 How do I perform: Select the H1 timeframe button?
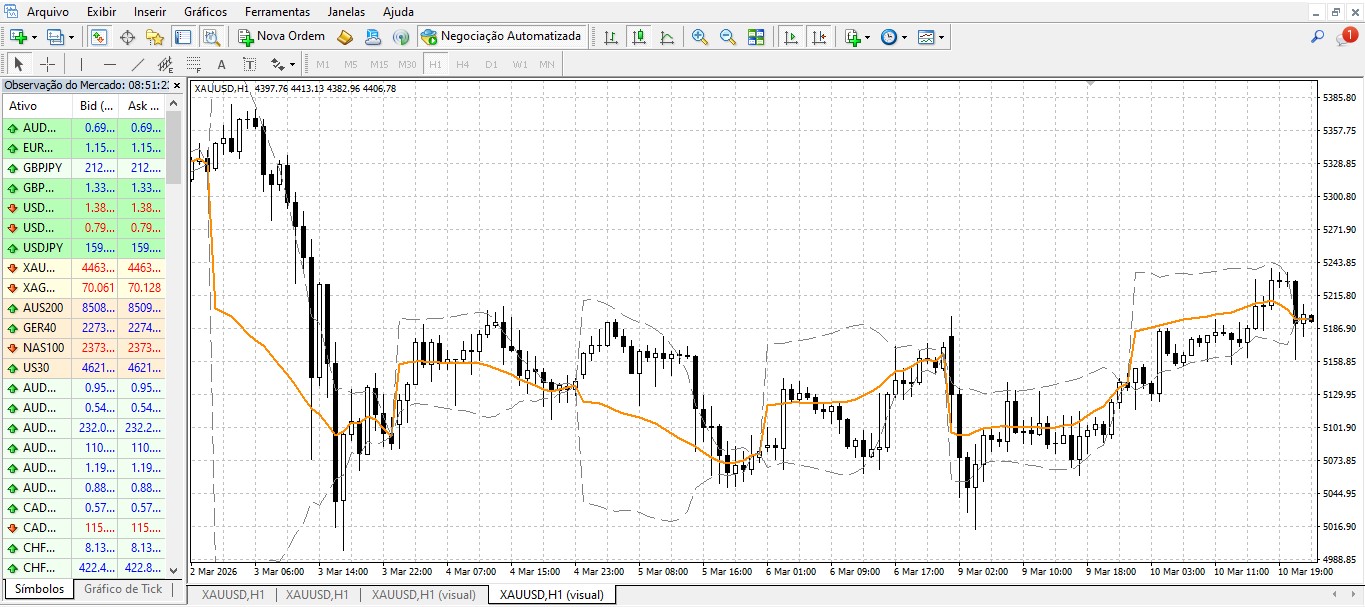(x=435, y=64)
